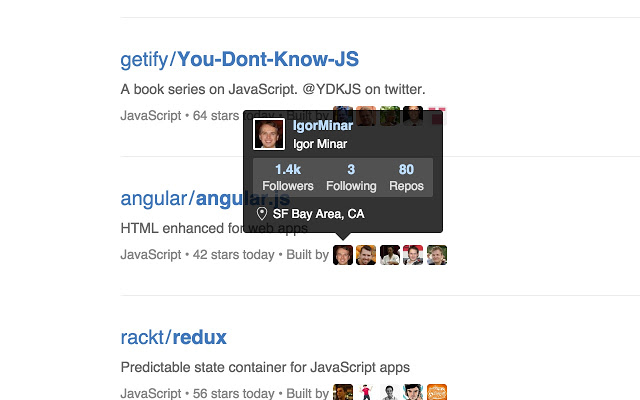This screenshot has height=400, width=640.
Task: View the 80 Repos stat
Action: [406, 178]
